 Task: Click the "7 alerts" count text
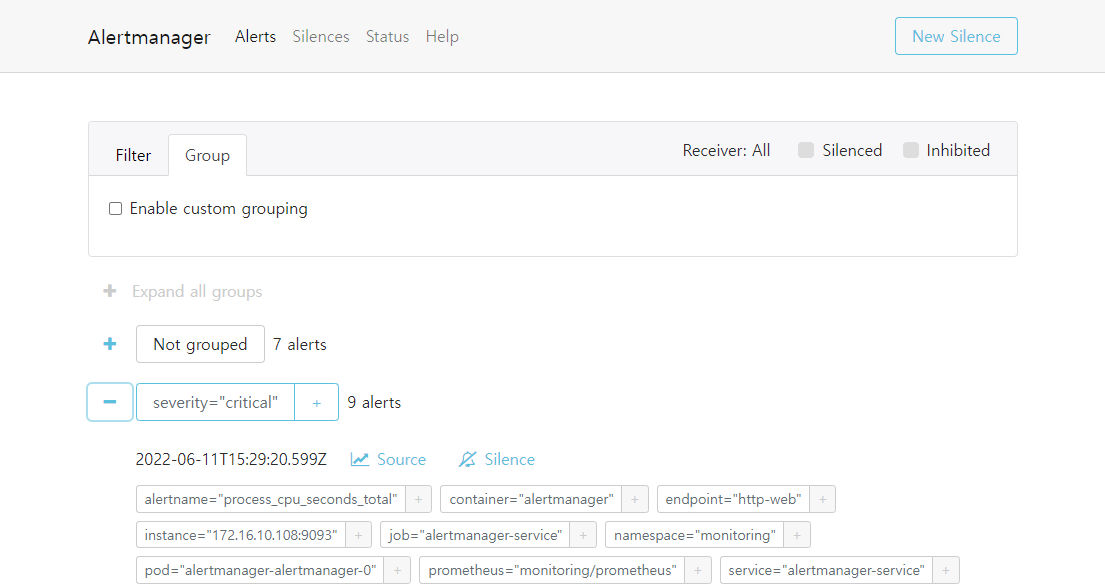300,344
